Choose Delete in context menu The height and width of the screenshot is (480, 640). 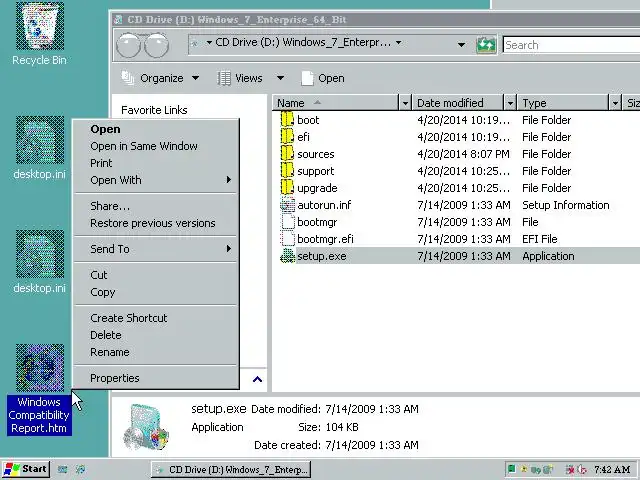156,335
